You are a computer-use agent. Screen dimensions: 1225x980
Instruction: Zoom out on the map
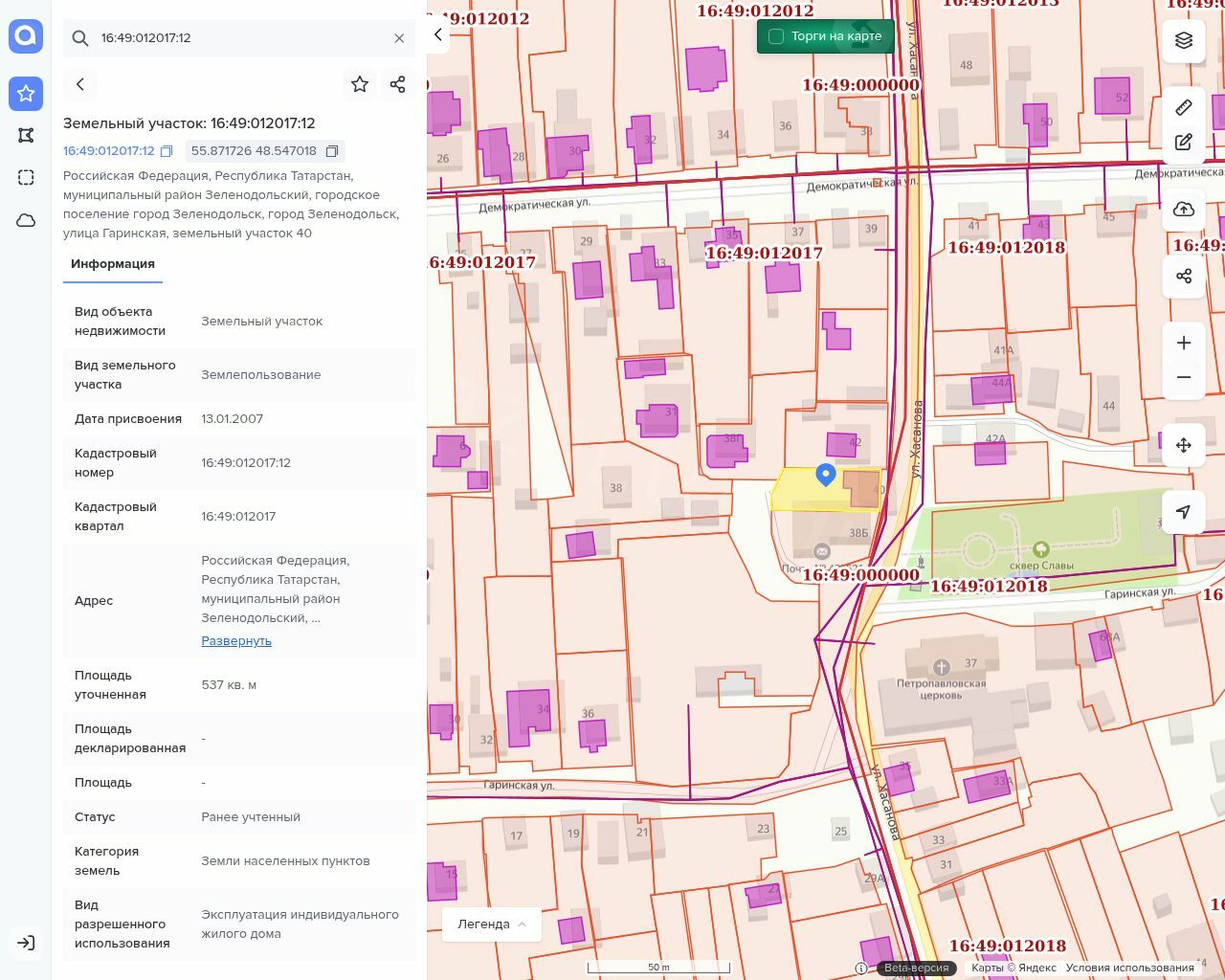pos(1184,377)
